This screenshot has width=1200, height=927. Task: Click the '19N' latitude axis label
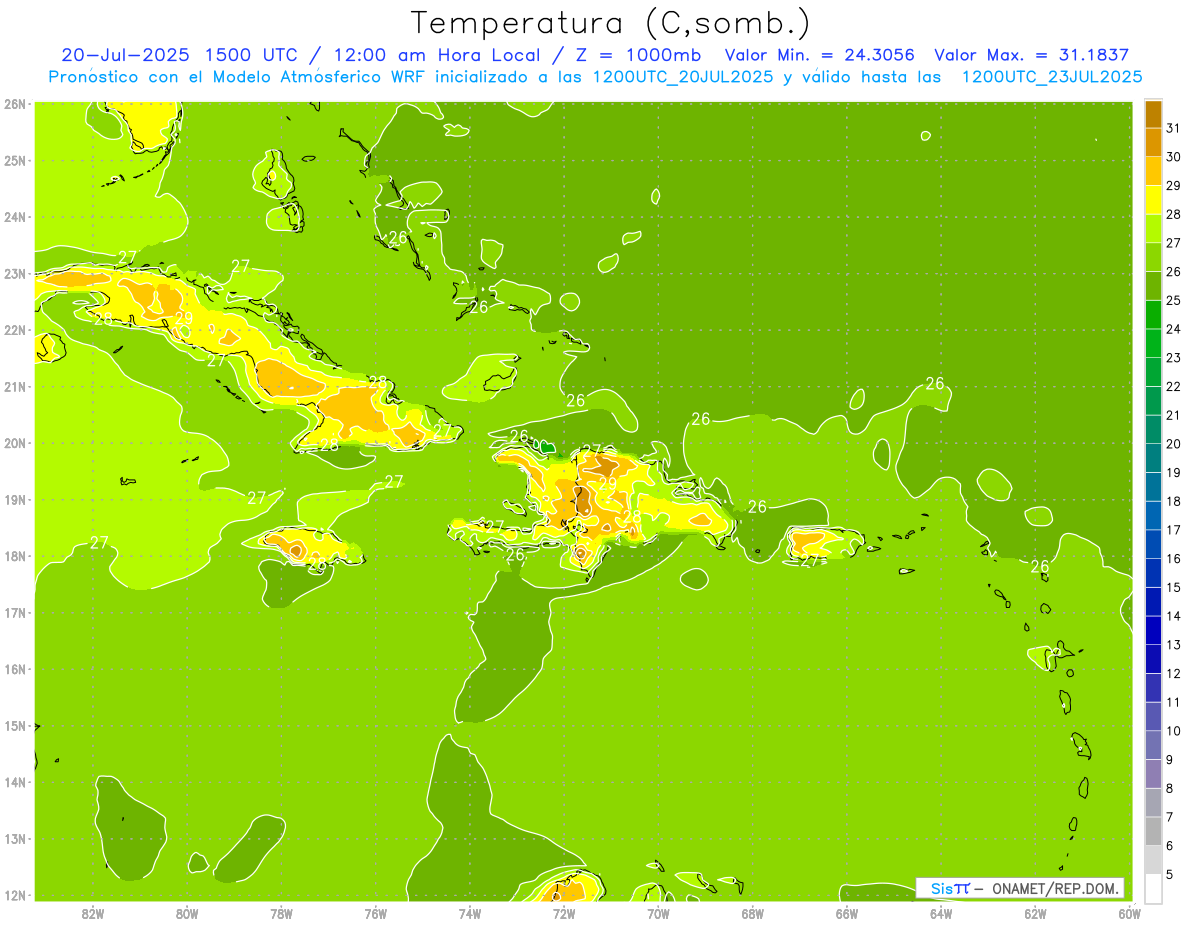[x=15, y=499]
